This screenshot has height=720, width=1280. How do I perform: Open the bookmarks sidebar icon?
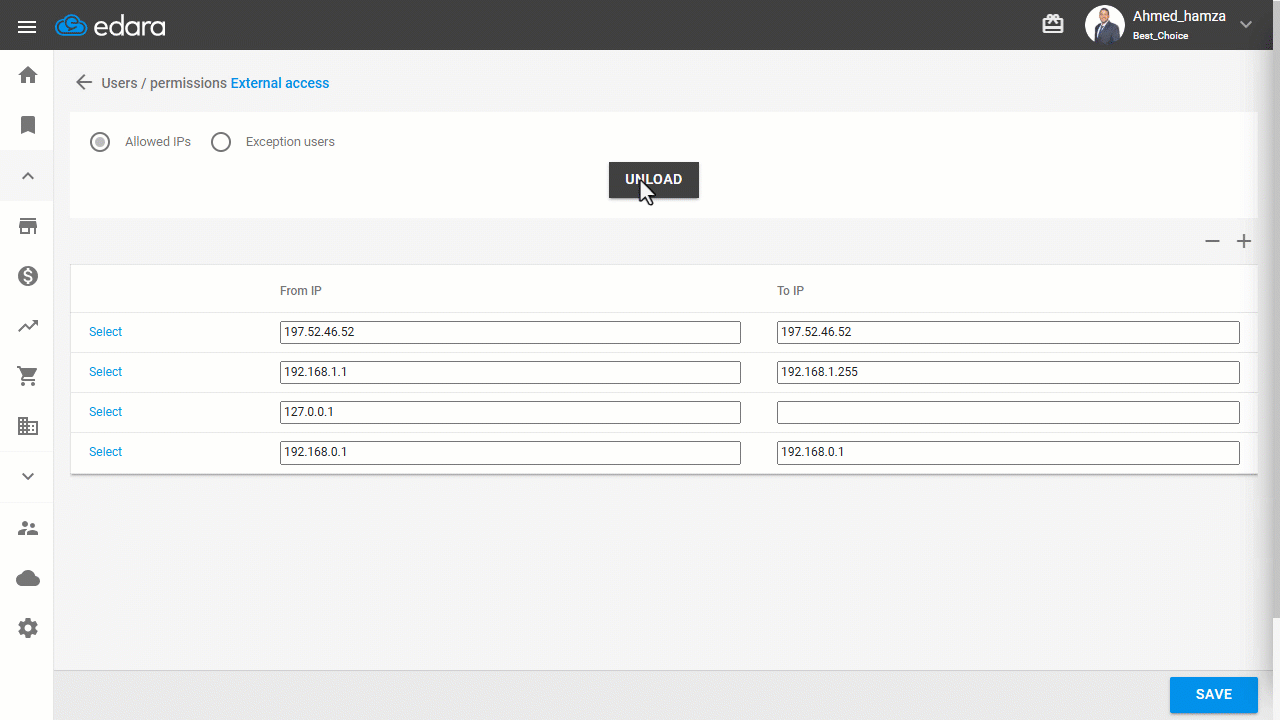(x=28, y=125)
